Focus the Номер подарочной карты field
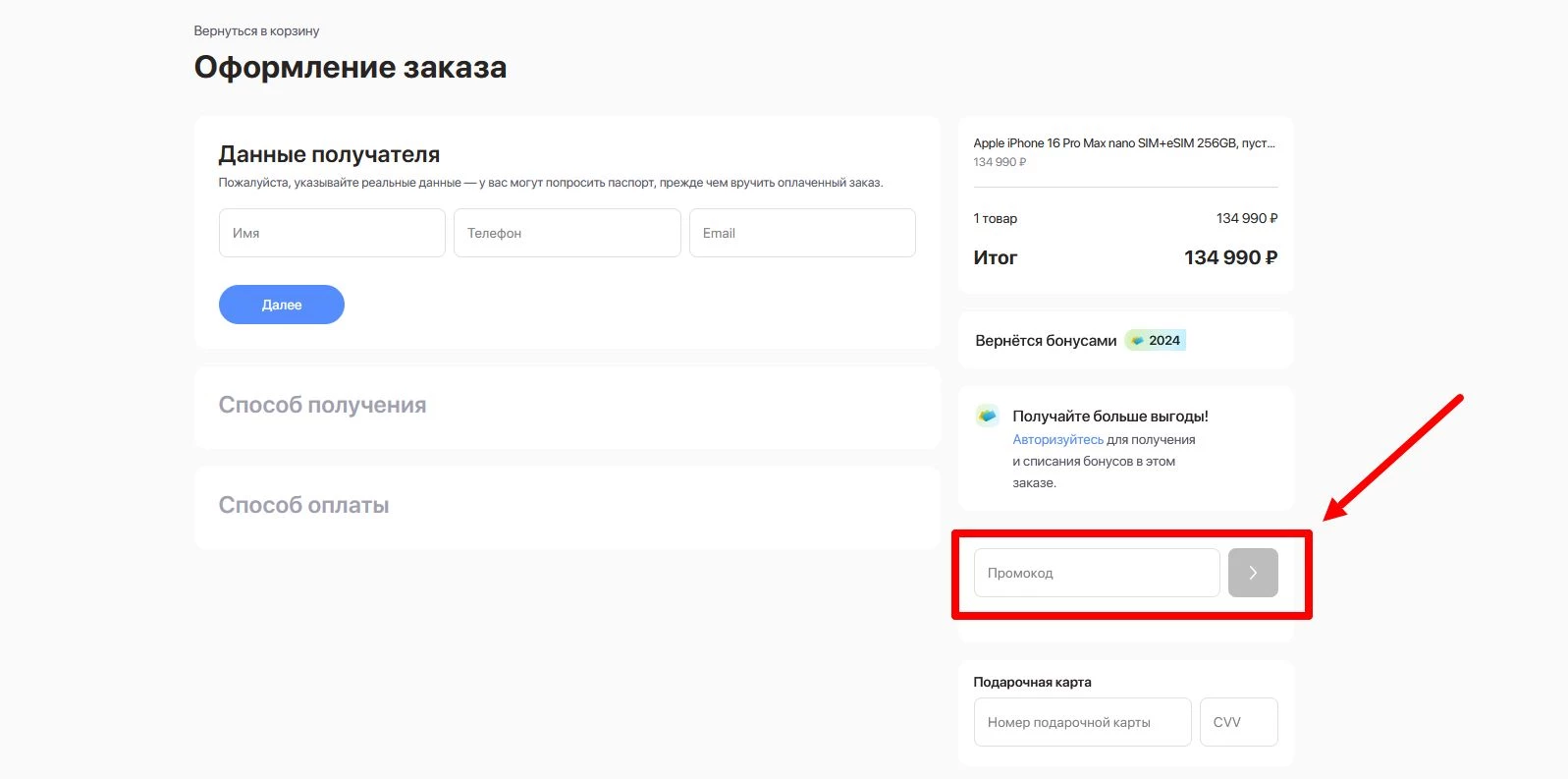Screen dimensions: 1568x779 tap(1082, 722)
